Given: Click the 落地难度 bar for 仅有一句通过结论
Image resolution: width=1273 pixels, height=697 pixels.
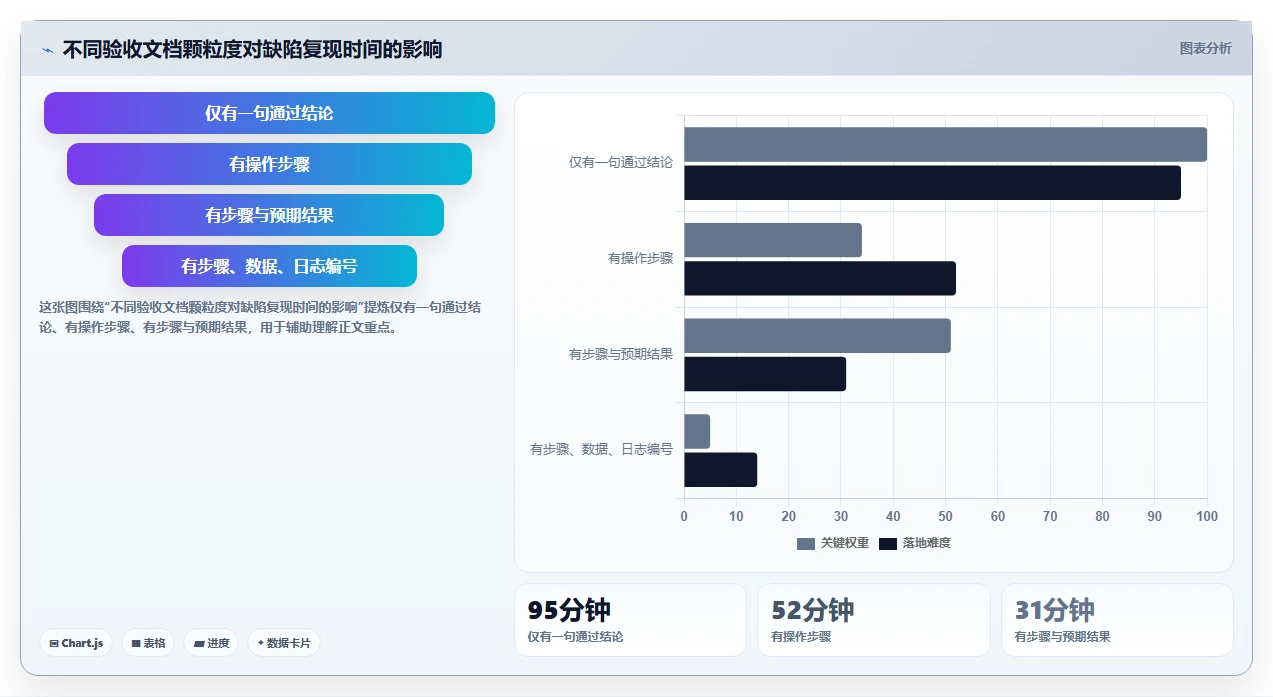Looking at the screenshot, I should [x=932, y=183].
